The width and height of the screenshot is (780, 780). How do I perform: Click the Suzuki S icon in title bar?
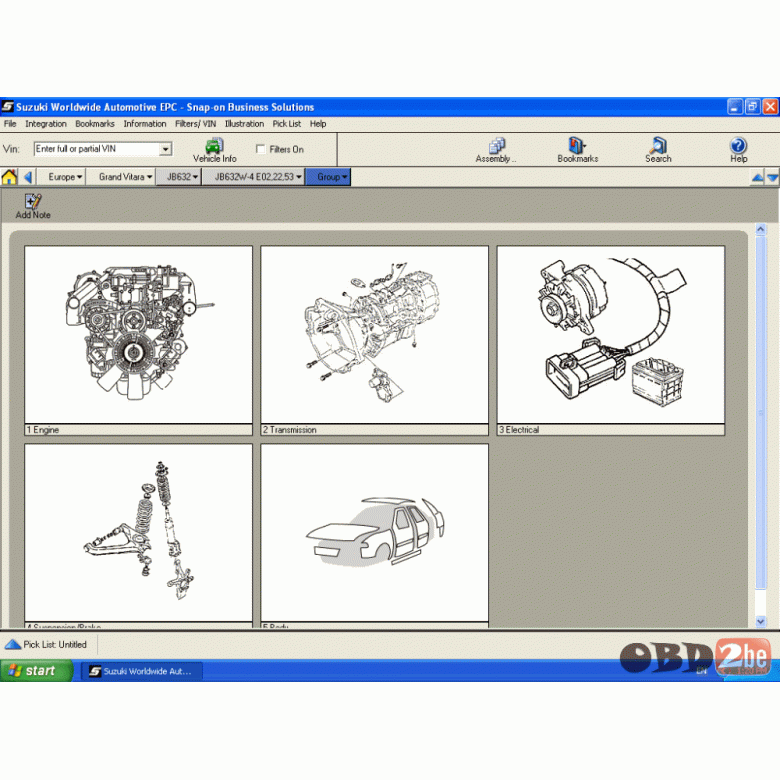point(7,106)
